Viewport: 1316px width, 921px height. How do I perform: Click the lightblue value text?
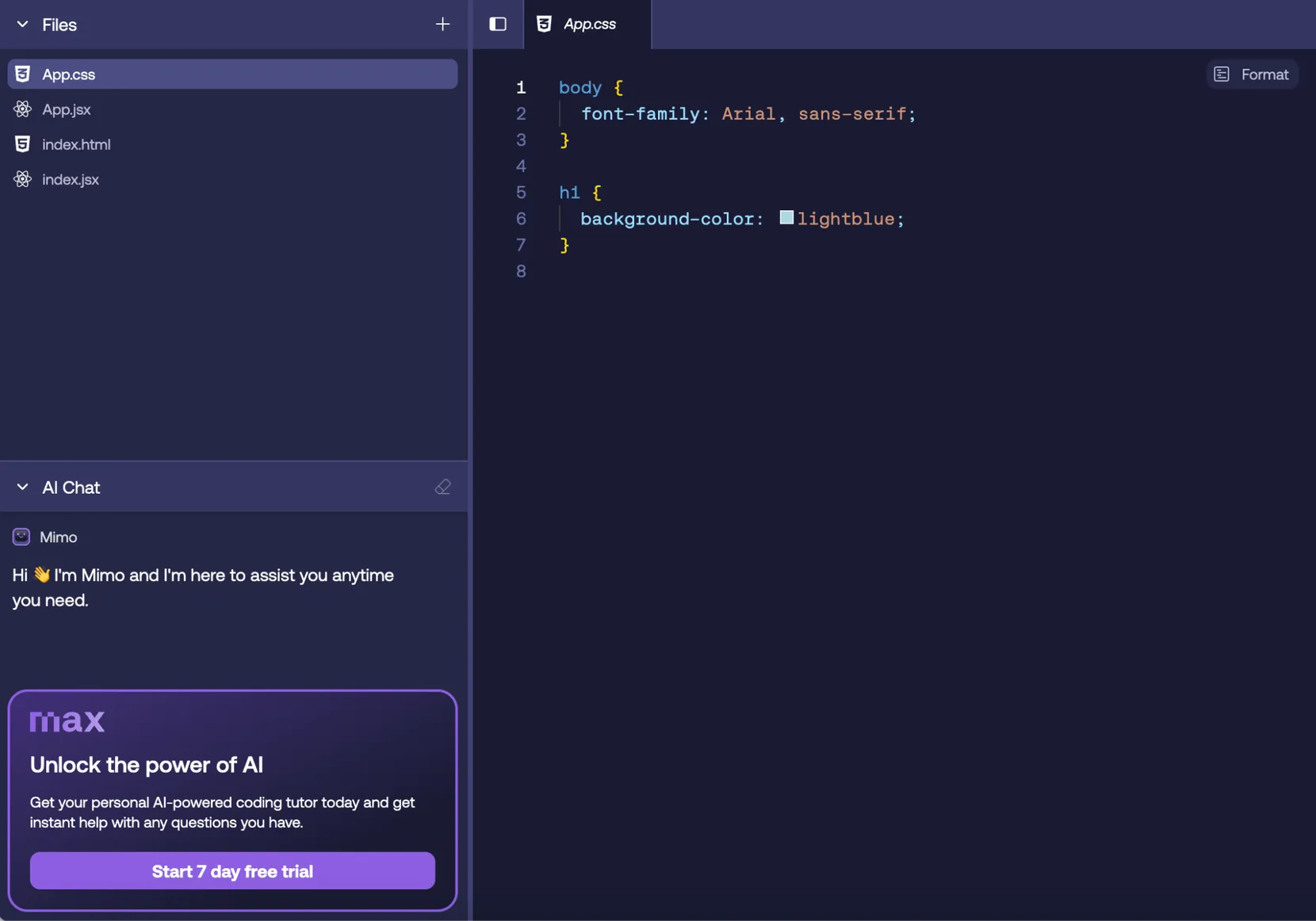click(x=846, y=219)
